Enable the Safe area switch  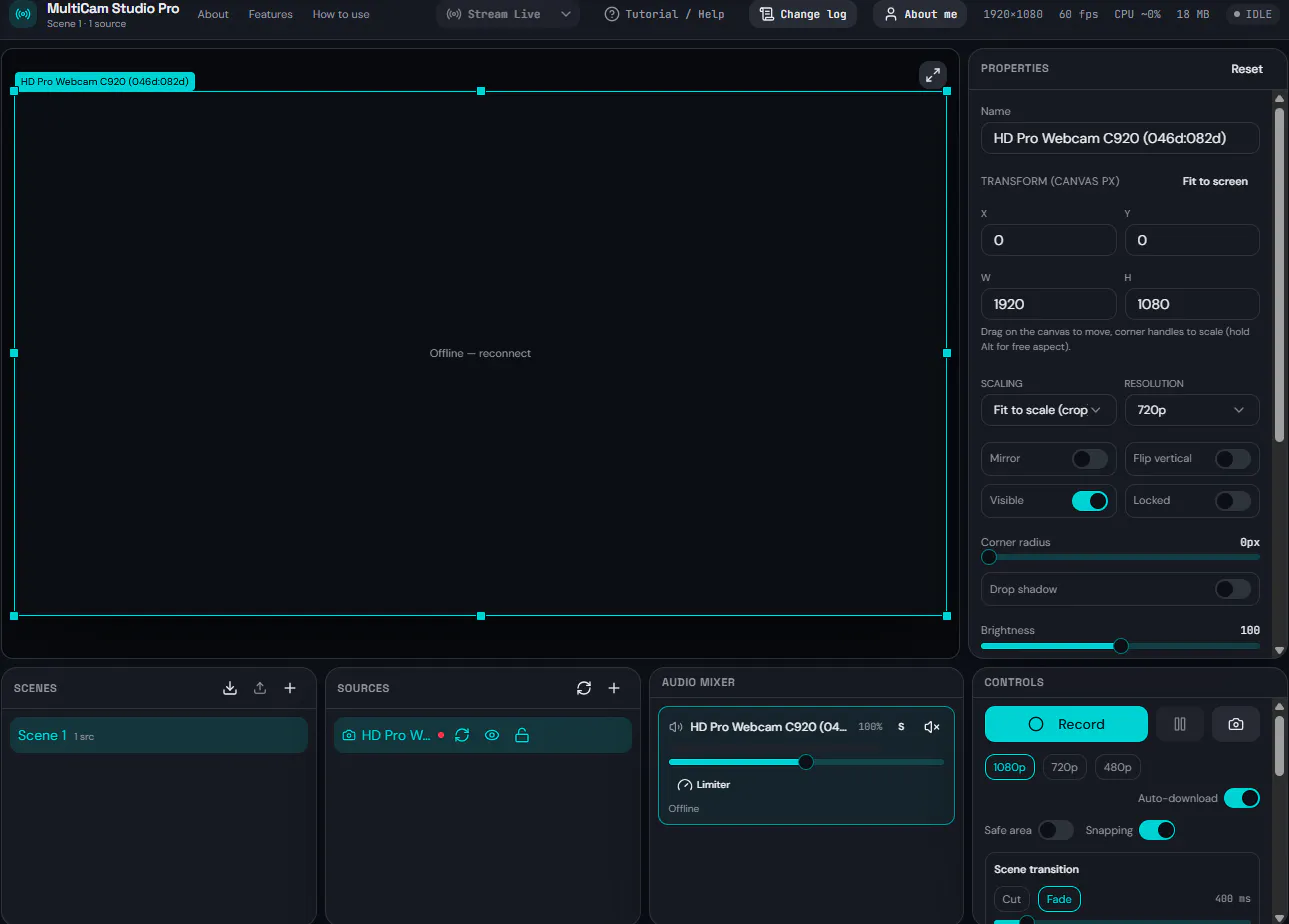(1056, 830)
